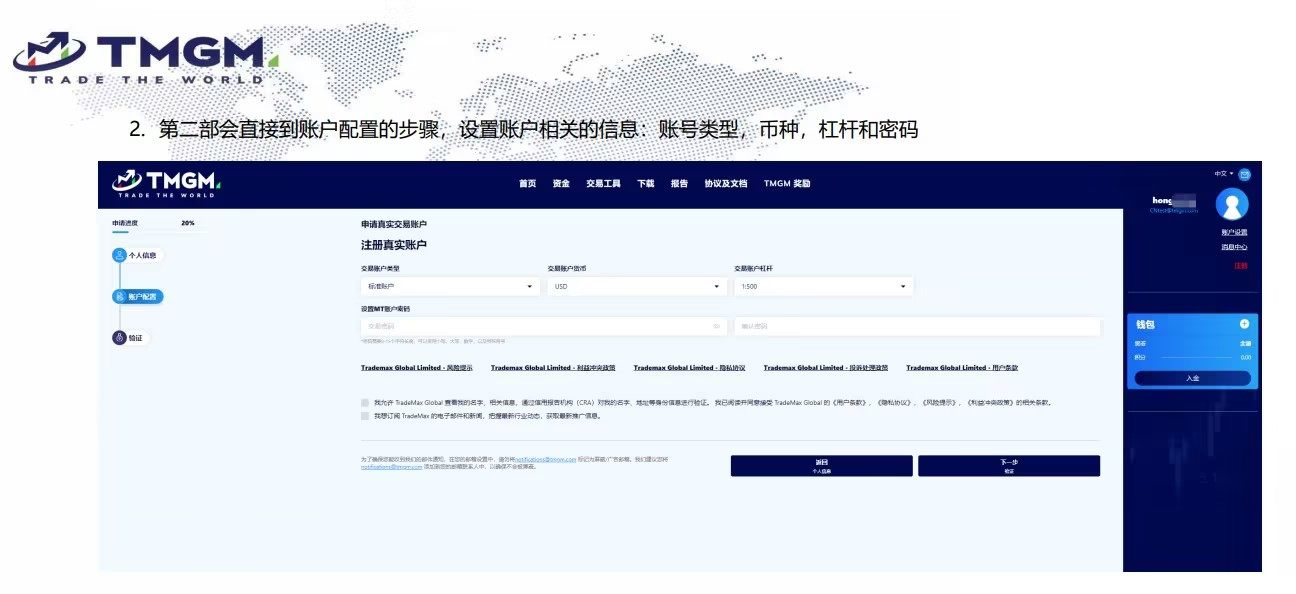Open the Trademax Global Limited 风险提示 link

pos(417,368)
